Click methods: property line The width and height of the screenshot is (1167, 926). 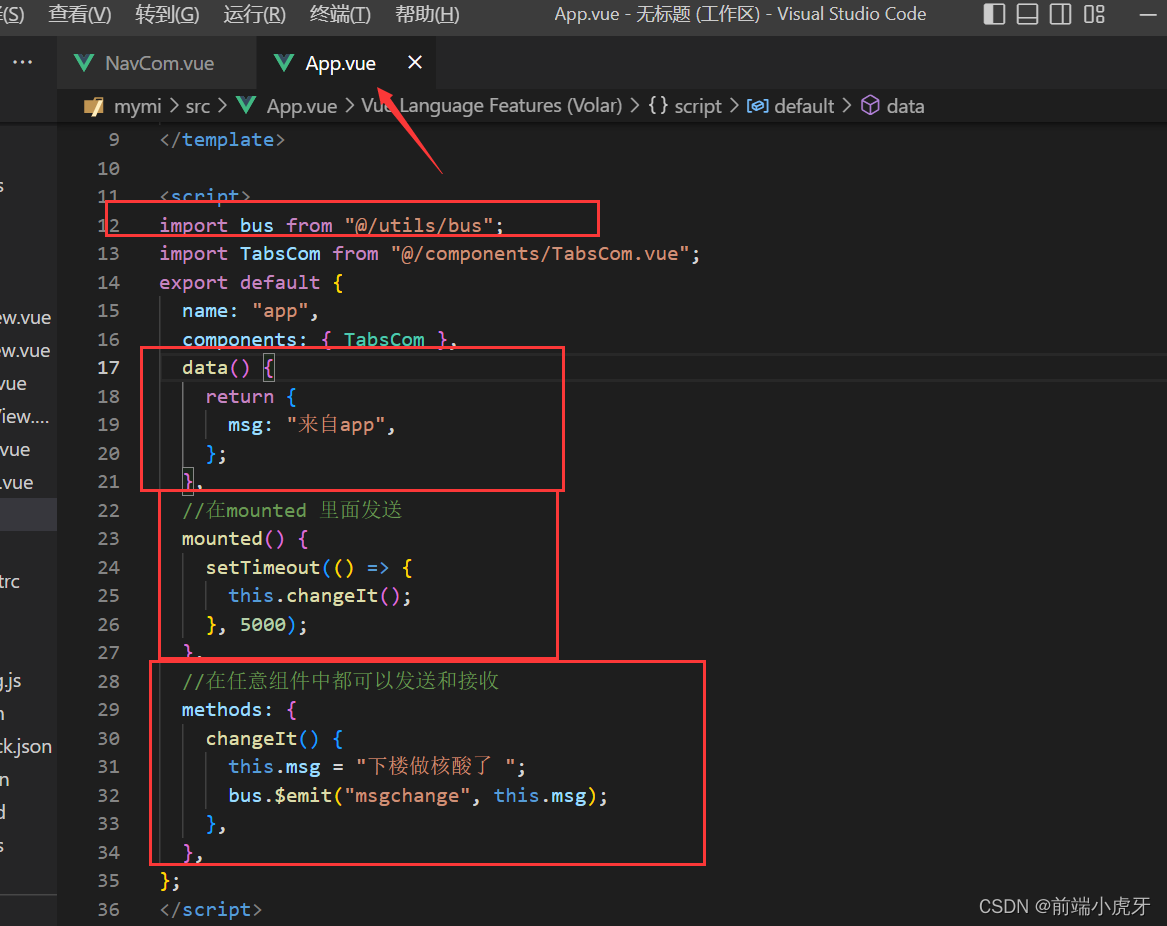coord(239,710)
